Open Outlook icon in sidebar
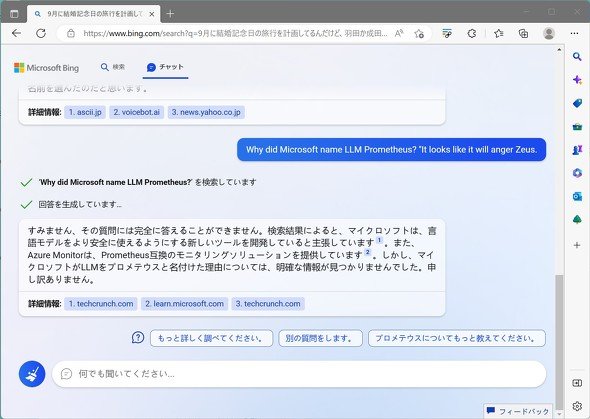Screen dimensions: 590x419 [577, 196]
